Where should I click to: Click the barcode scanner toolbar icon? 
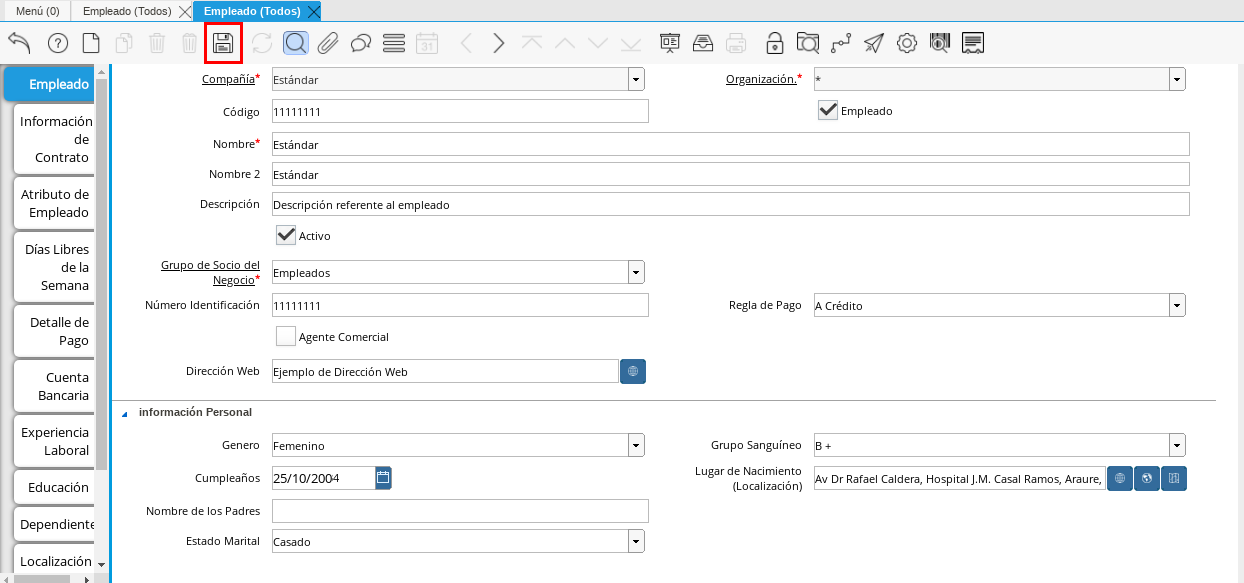(939, 43)
